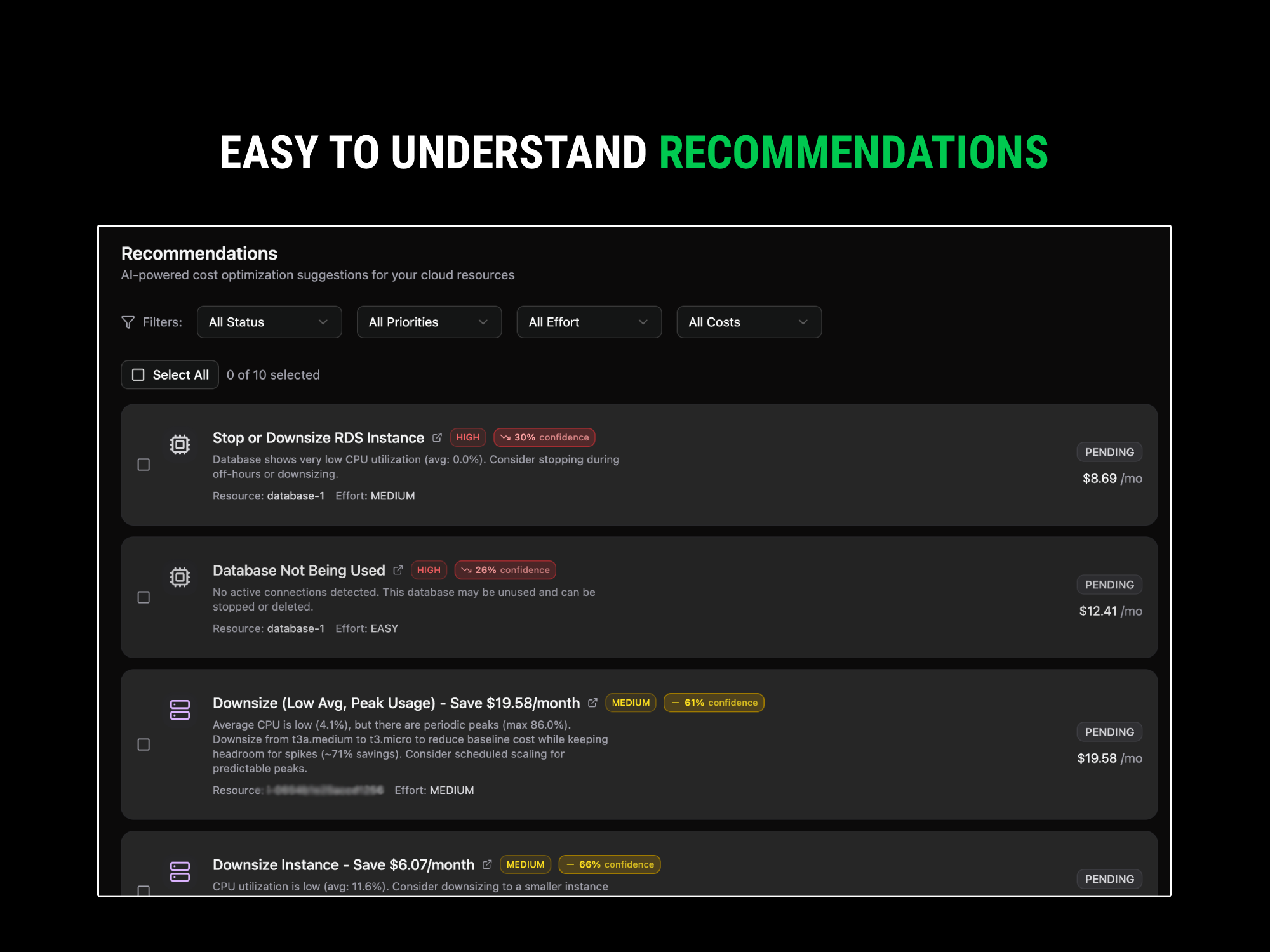Viewport: 1270px width, 952px height.
Task: Click chip icon of Database Not Being Used
Action: [180, 577]
